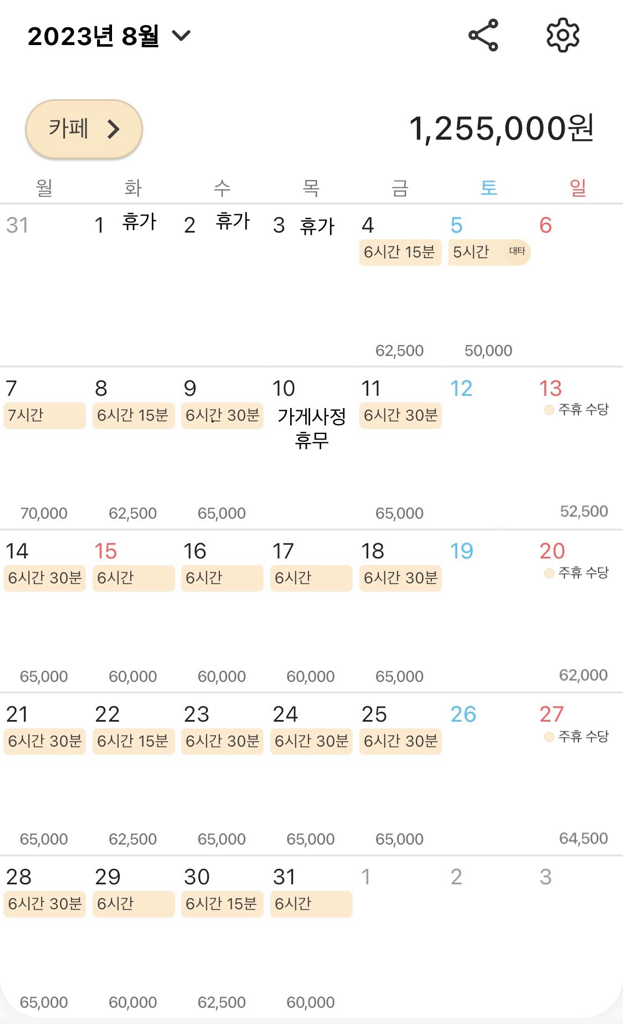Tap the 주휴 수당 marker on August 27

coord(577,736)
